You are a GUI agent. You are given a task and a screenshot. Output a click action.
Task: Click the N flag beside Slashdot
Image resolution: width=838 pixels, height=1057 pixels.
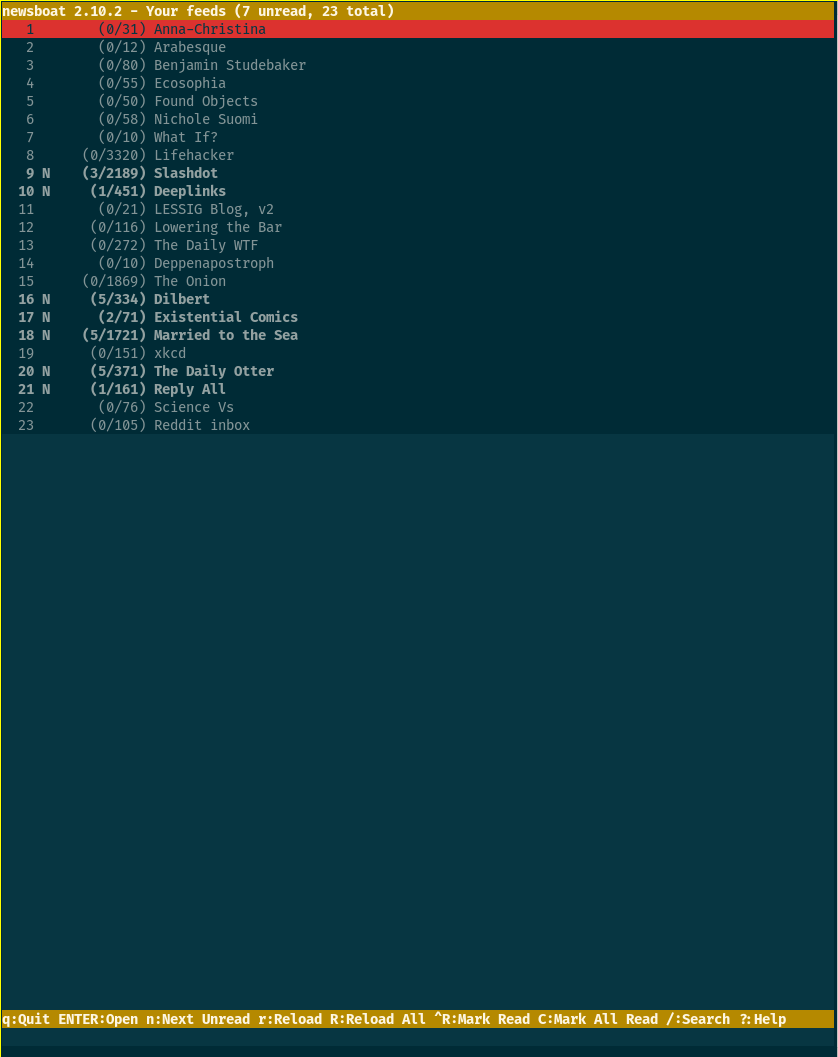pos(46,173)
